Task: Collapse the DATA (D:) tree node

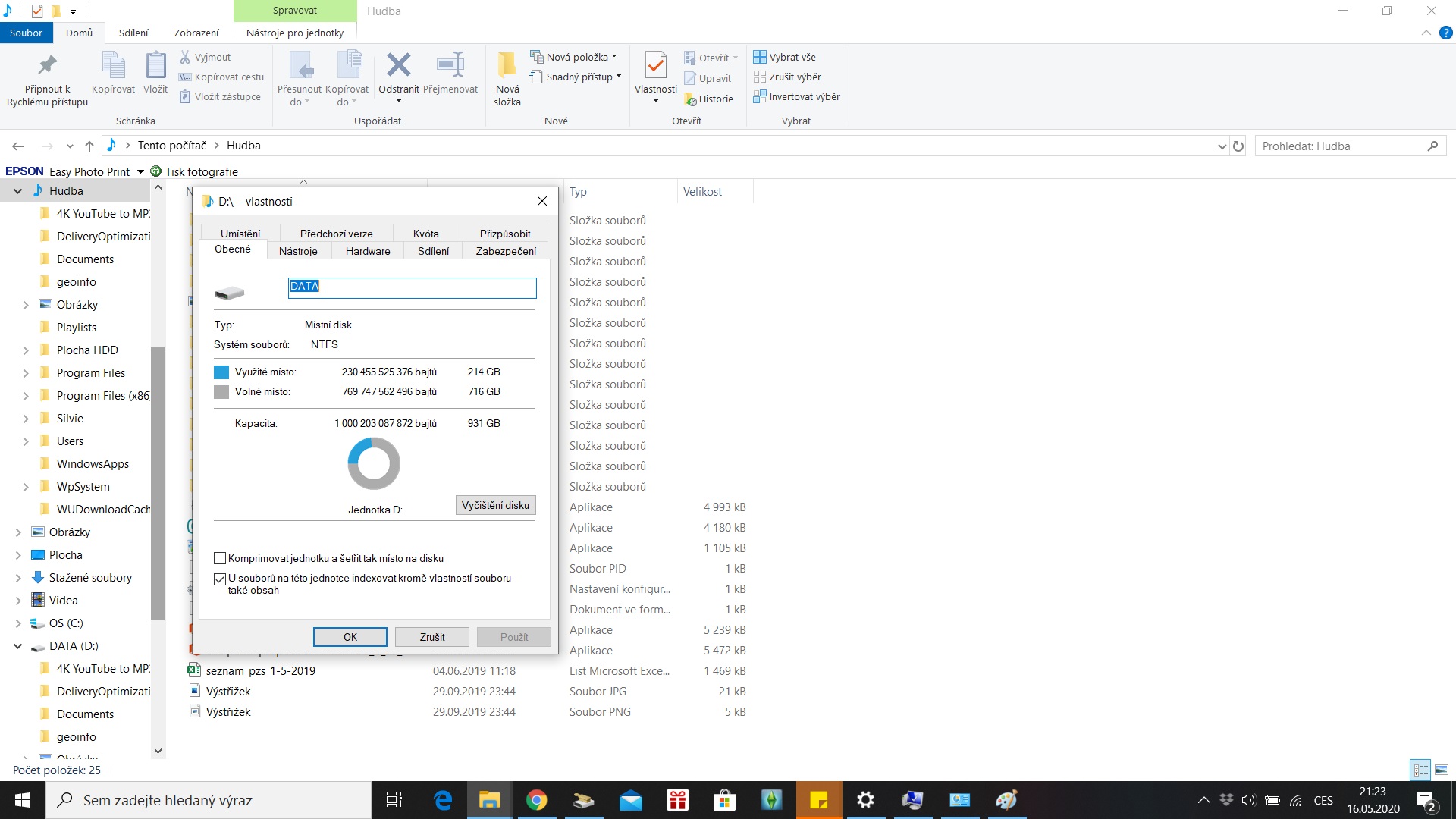Action: click(x=17, y=646)
